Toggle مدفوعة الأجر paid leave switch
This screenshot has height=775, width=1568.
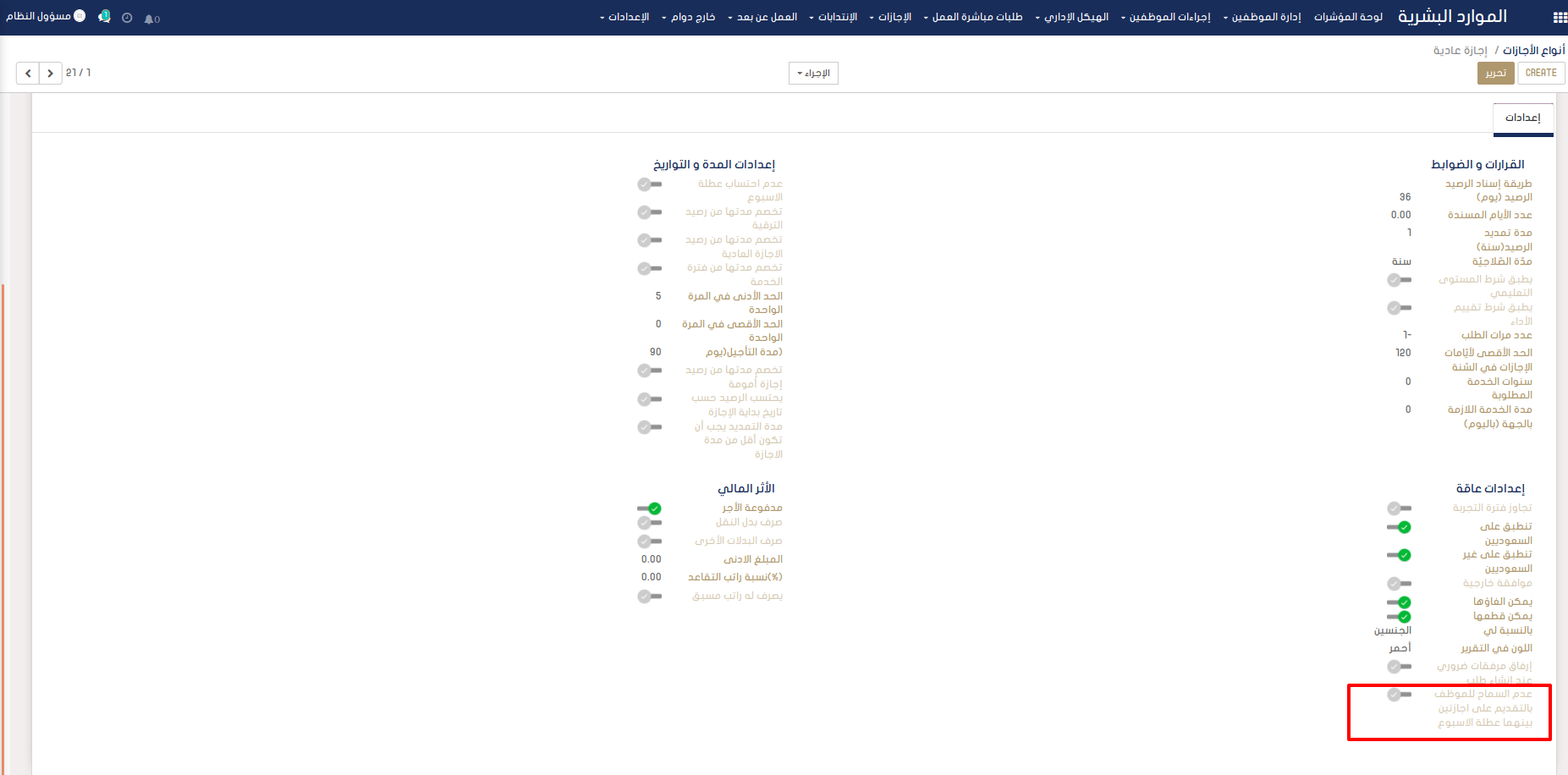point(650,508)
